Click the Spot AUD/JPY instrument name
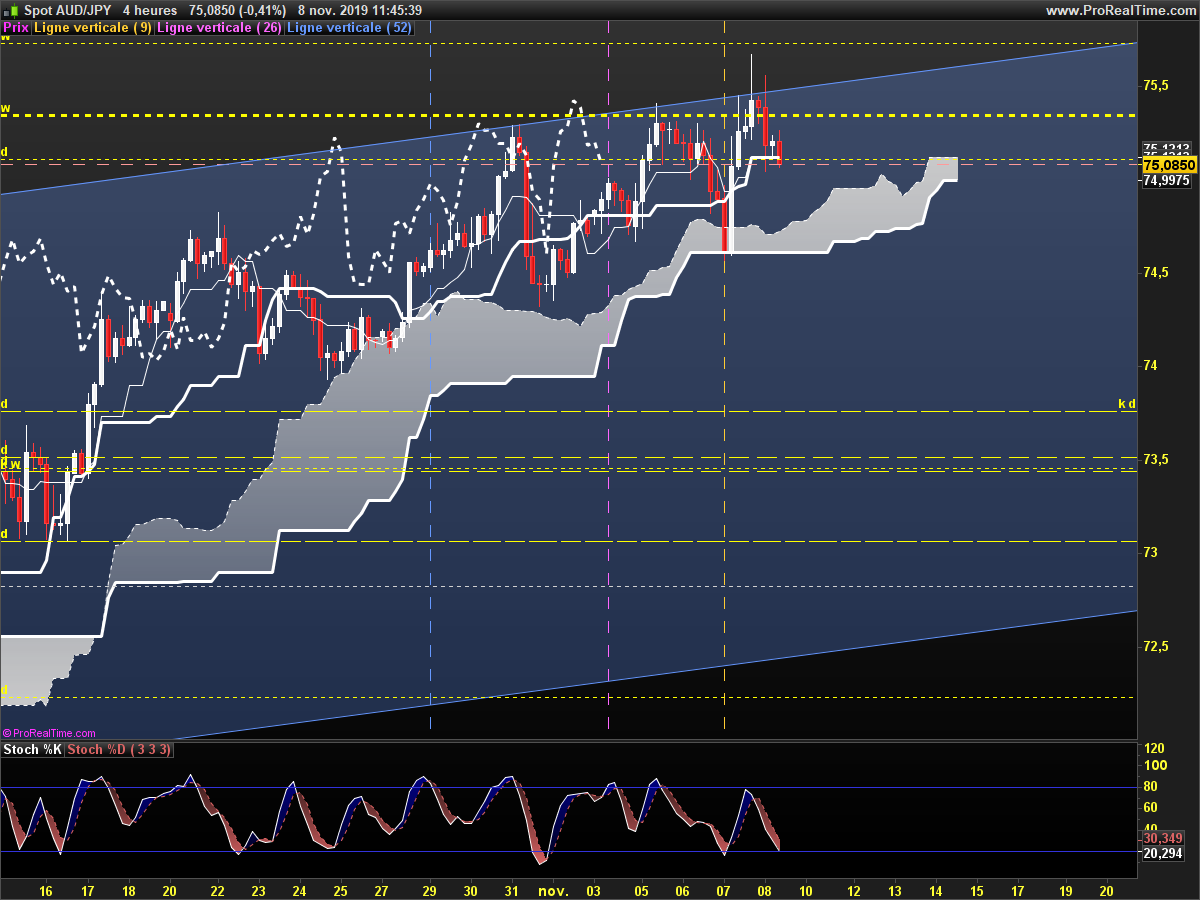This screenshot has width=1200, height=900. click(68, 10)
